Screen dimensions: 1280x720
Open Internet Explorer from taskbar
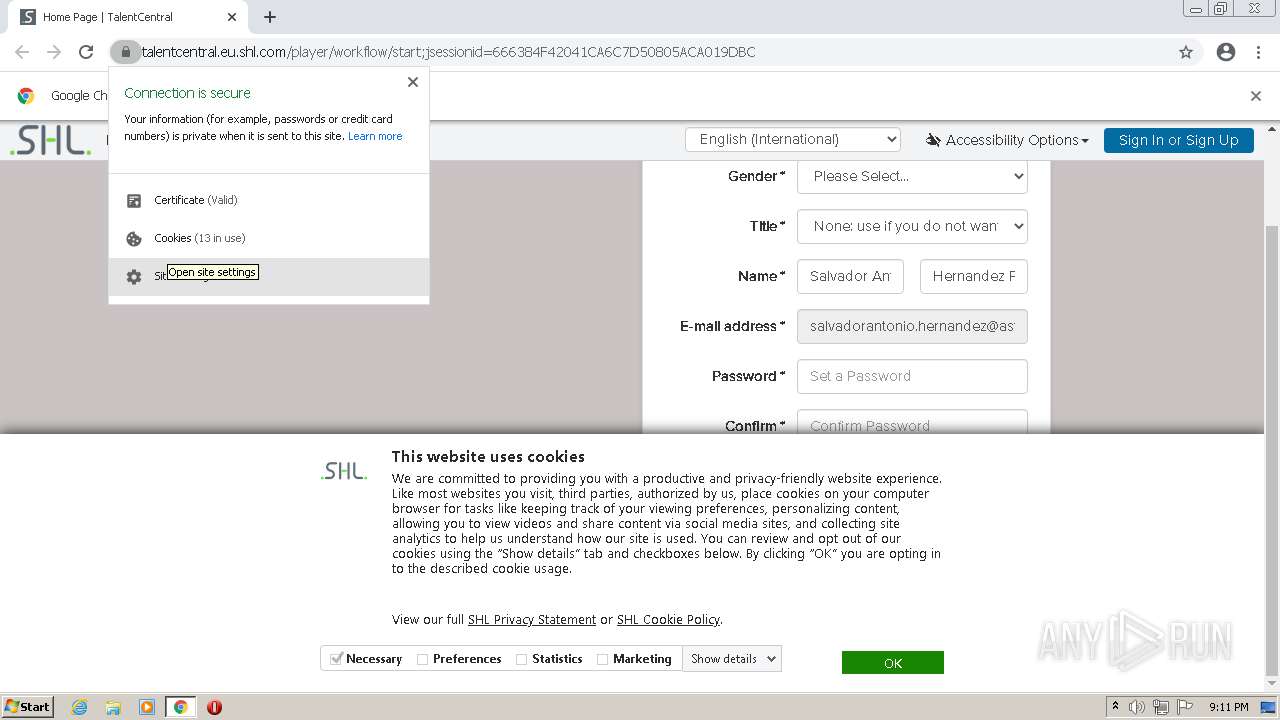(79, 707)
